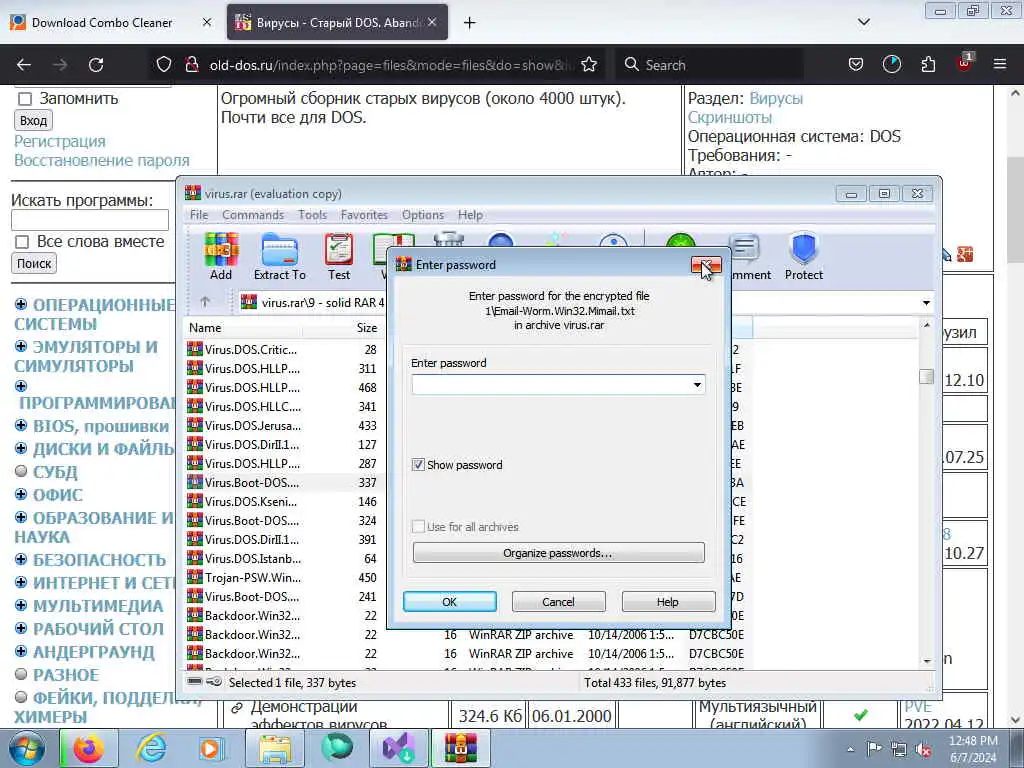Click OK in the password dialog
This screenshot has height=768, width=1024.
pos(449,601)
